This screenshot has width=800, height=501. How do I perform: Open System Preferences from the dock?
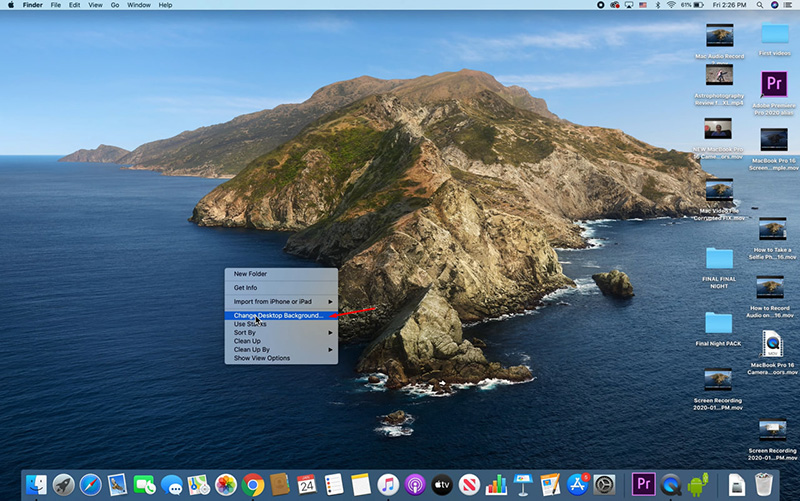click(x=605, y=485)
